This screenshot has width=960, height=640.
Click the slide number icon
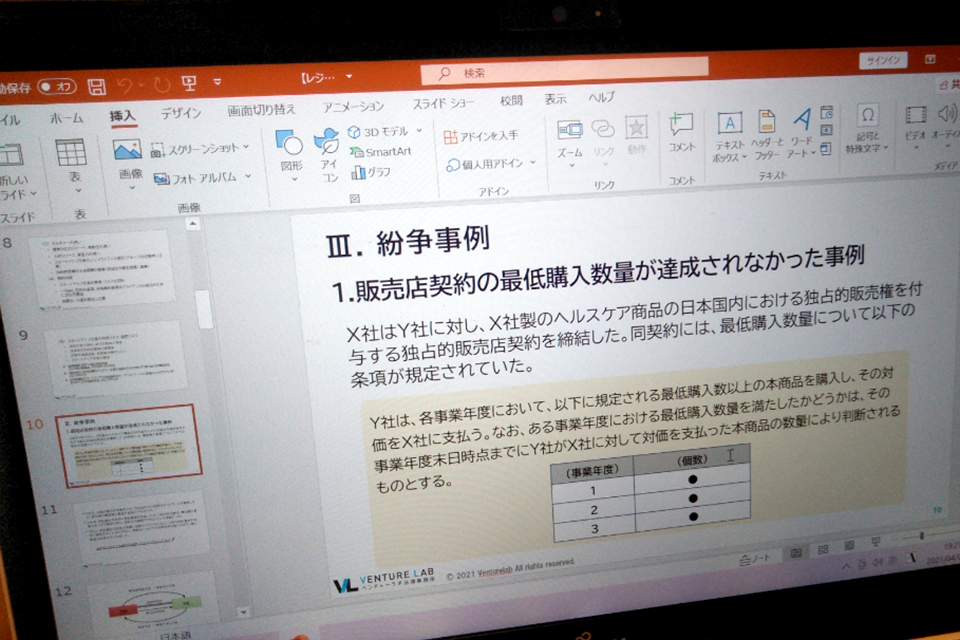coord(827,130)
